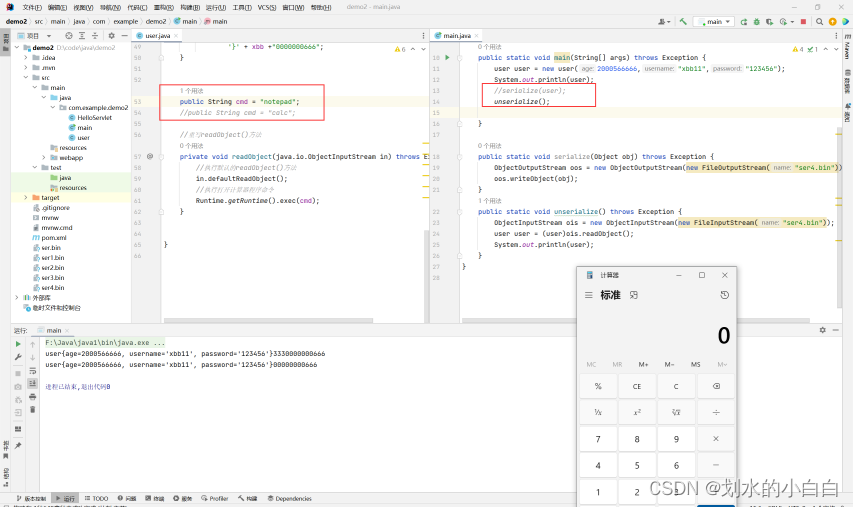Screen dimensions: 853x507
Task: Collapse the demo2 project root node
Action: (16, 47)
